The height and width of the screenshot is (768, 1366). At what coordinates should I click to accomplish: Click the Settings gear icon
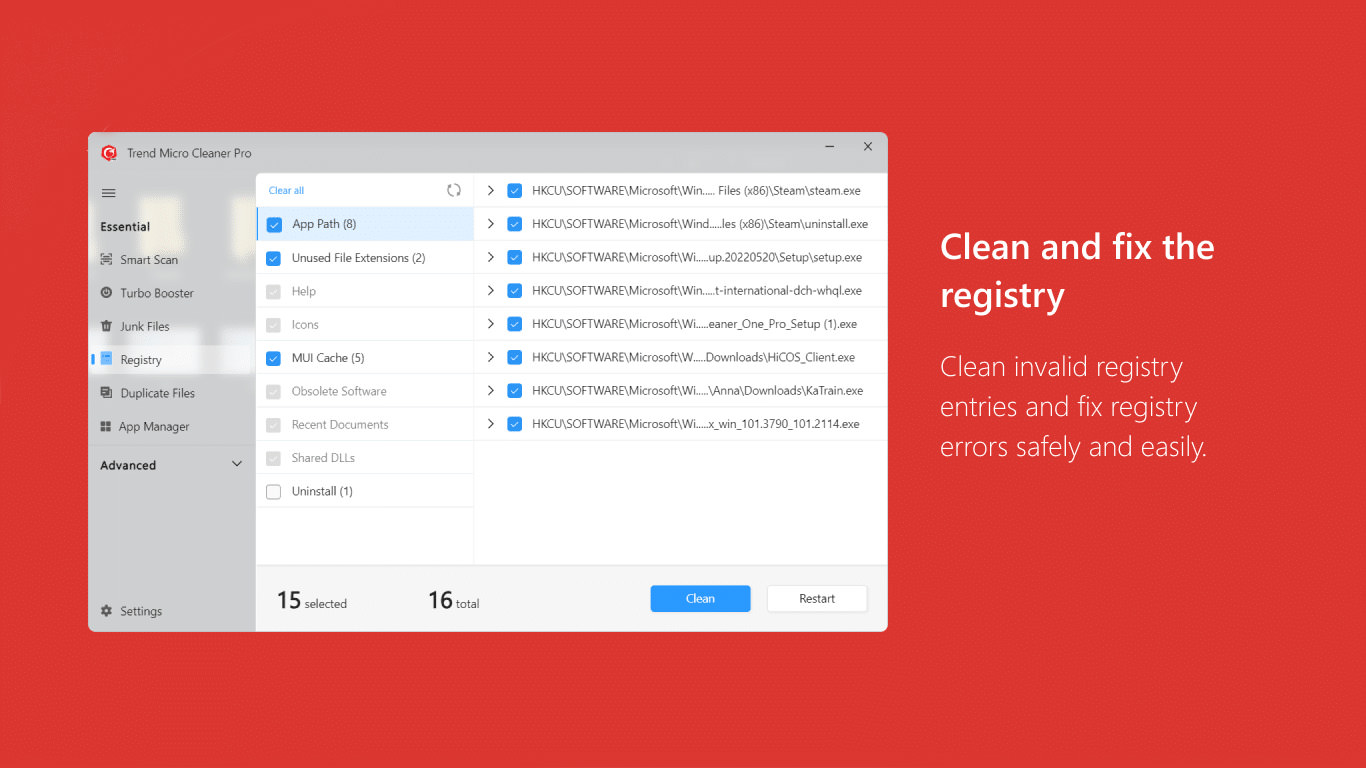click(x=106, y=611)
